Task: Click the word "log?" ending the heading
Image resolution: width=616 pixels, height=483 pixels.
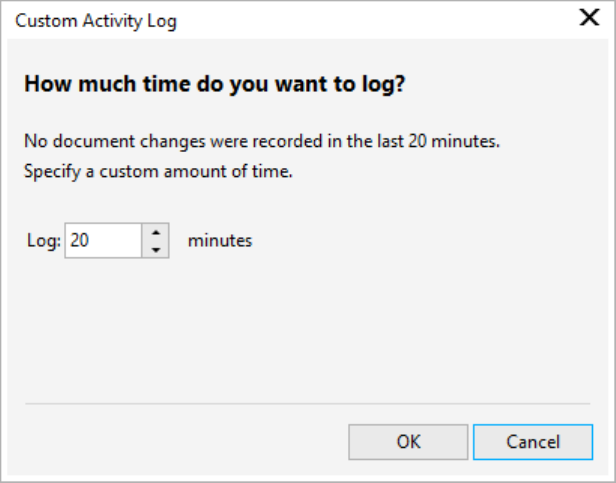Action: point(384,84)
